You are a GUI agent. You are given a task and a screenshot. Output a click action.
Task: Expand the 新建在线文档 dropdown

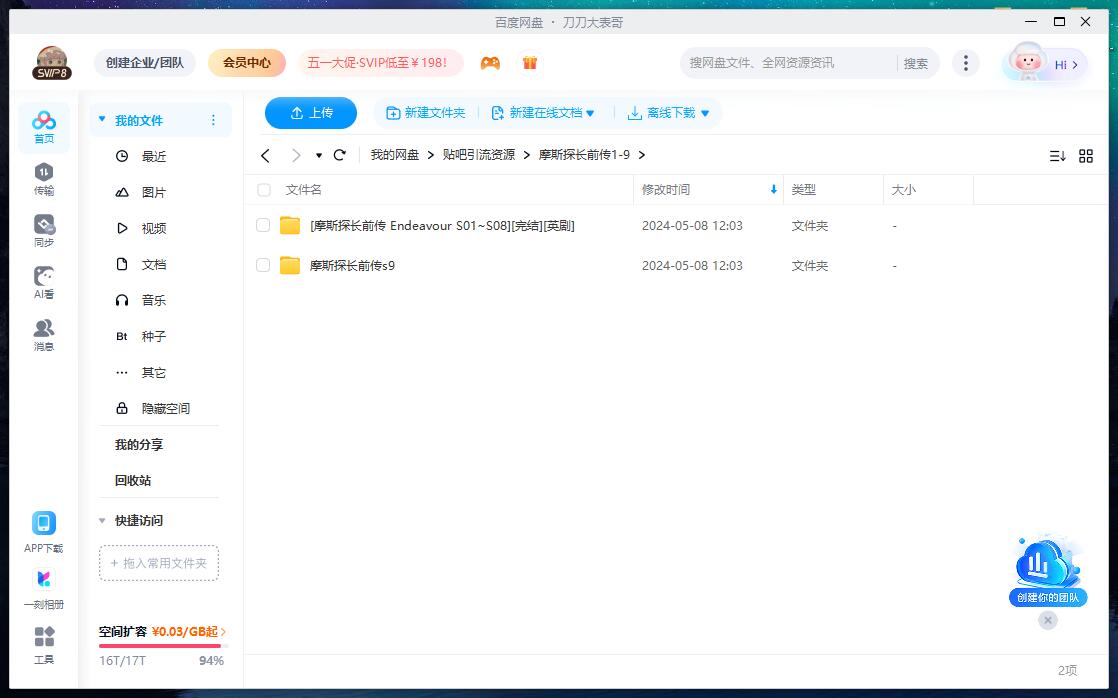(x=544, y=113)
